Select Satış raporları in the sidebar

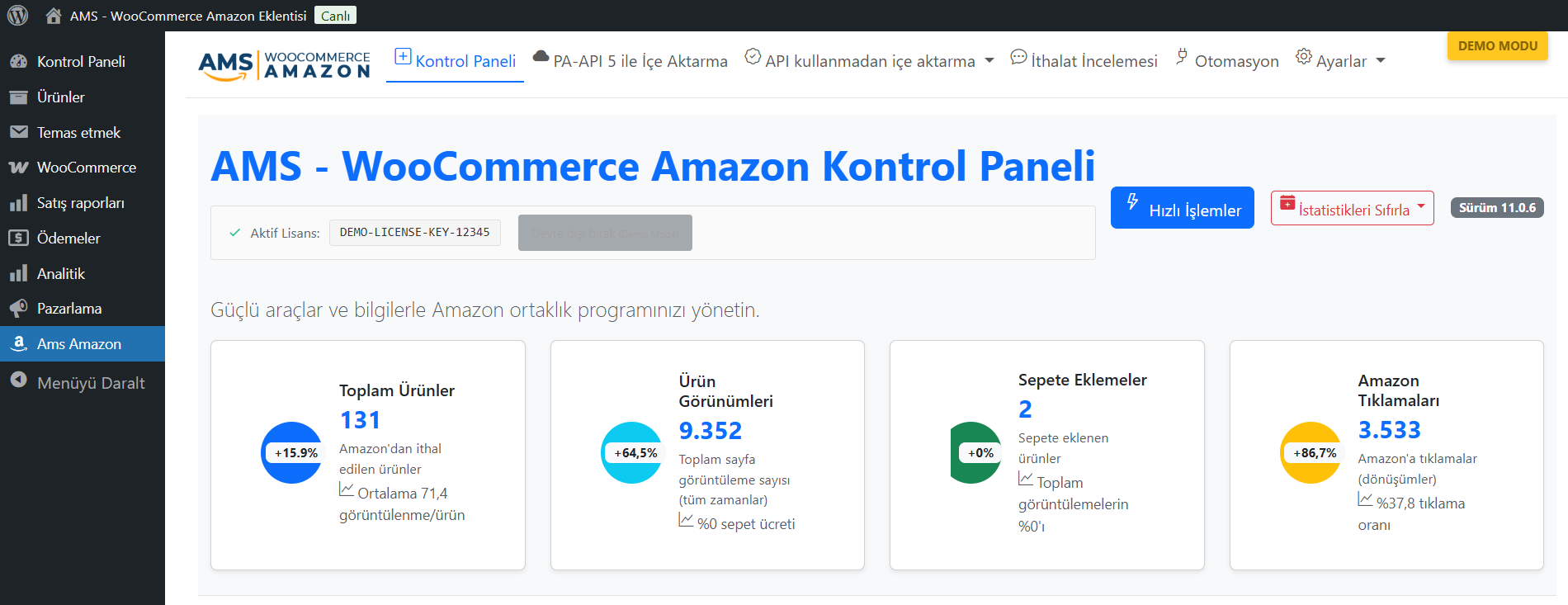pyautogui.click(x=80, y=202)
